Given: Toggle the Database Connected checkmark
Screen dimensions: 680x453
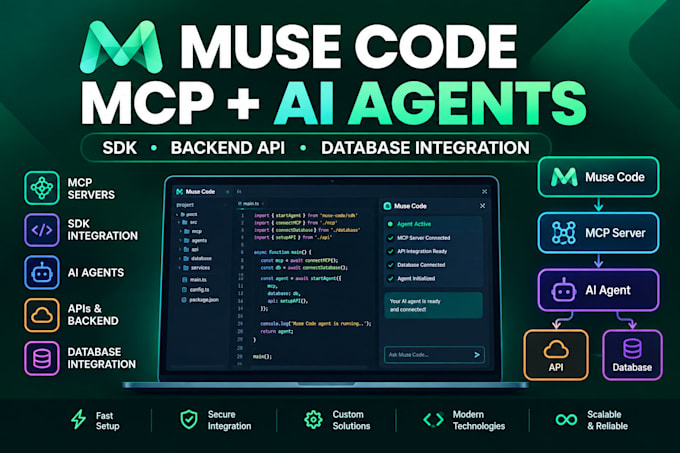Looking at the screenshot, I should click(x=390, y=265).
